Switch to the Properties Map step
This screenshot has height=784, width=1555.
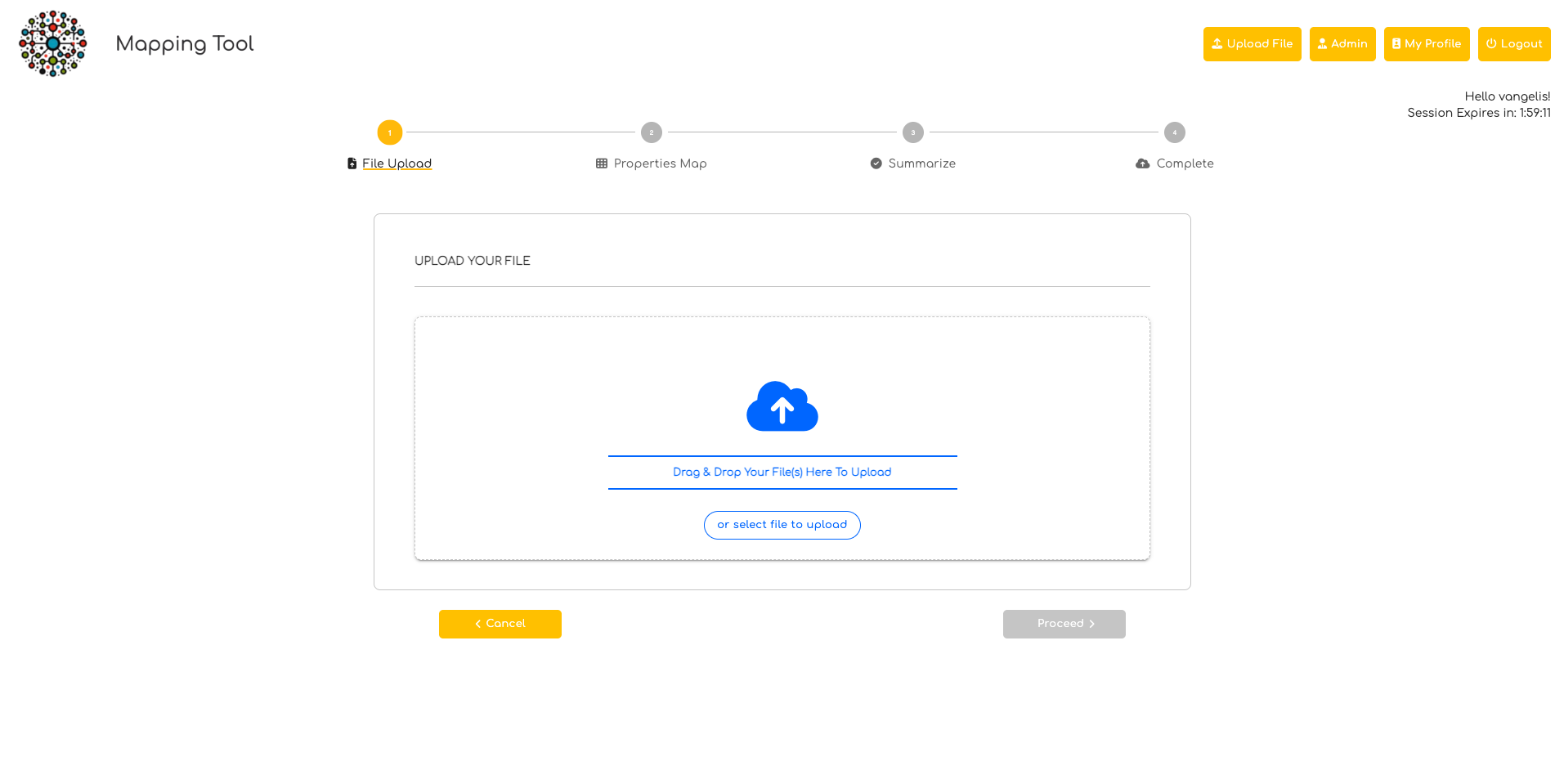[x=660, y=163]
